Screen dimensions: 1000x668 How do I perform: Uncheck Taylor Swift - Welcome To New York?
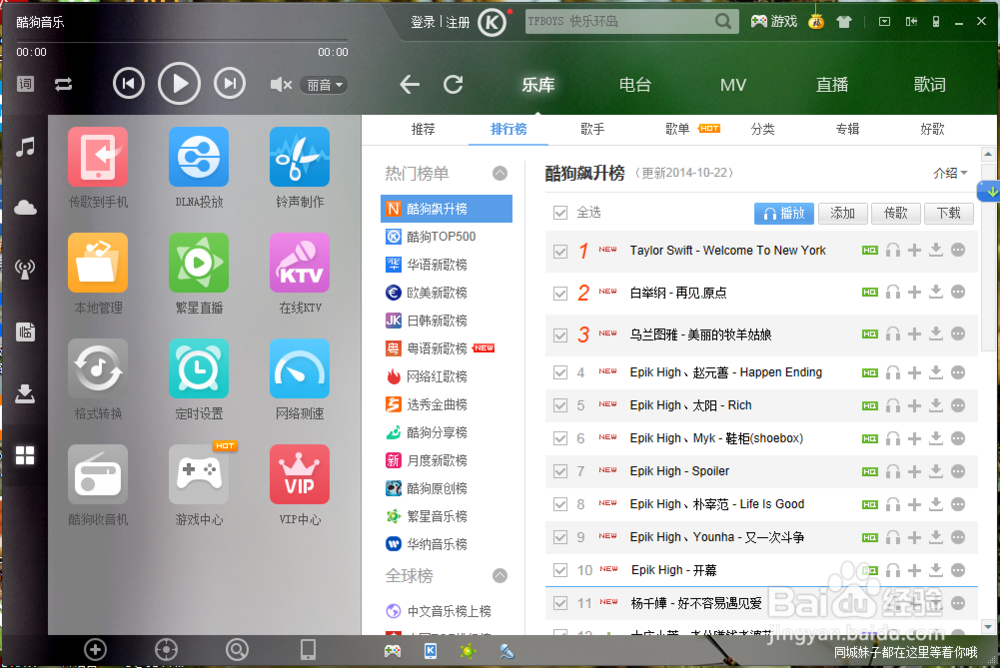(560, 251)
